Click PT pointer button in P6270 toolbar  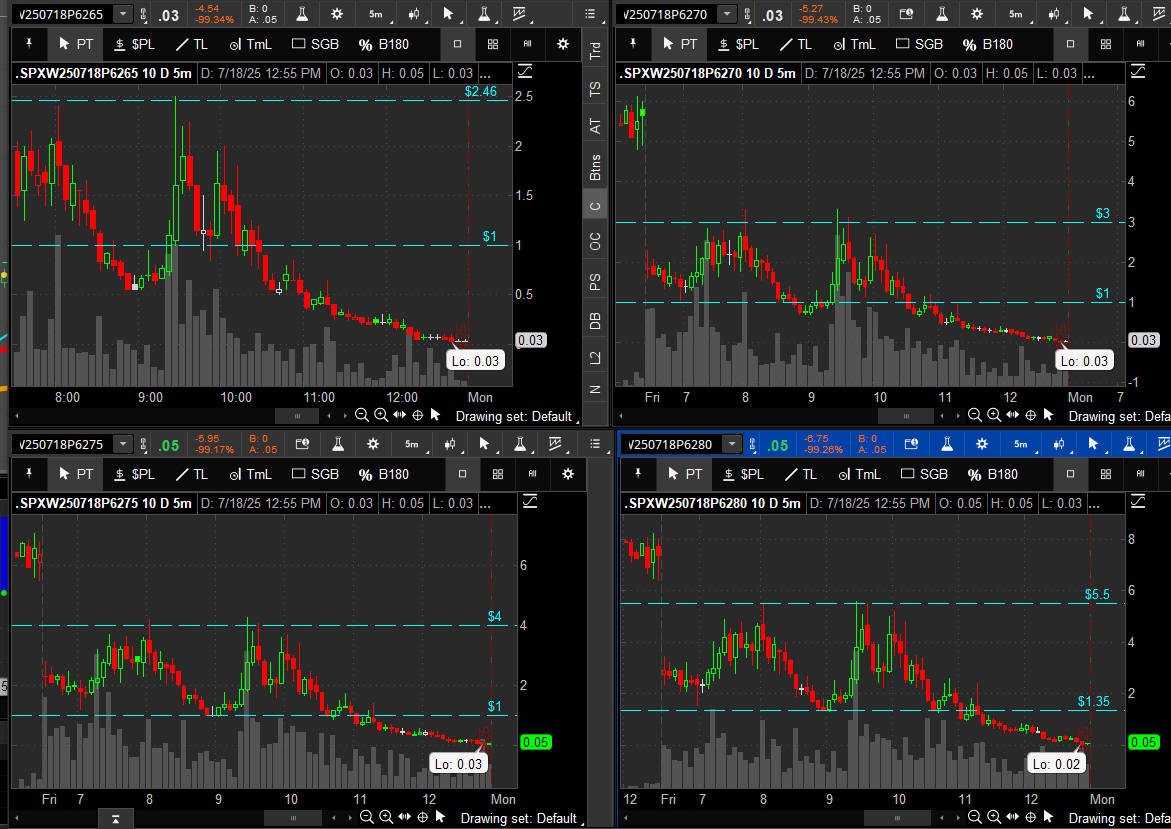coord(679,44)
